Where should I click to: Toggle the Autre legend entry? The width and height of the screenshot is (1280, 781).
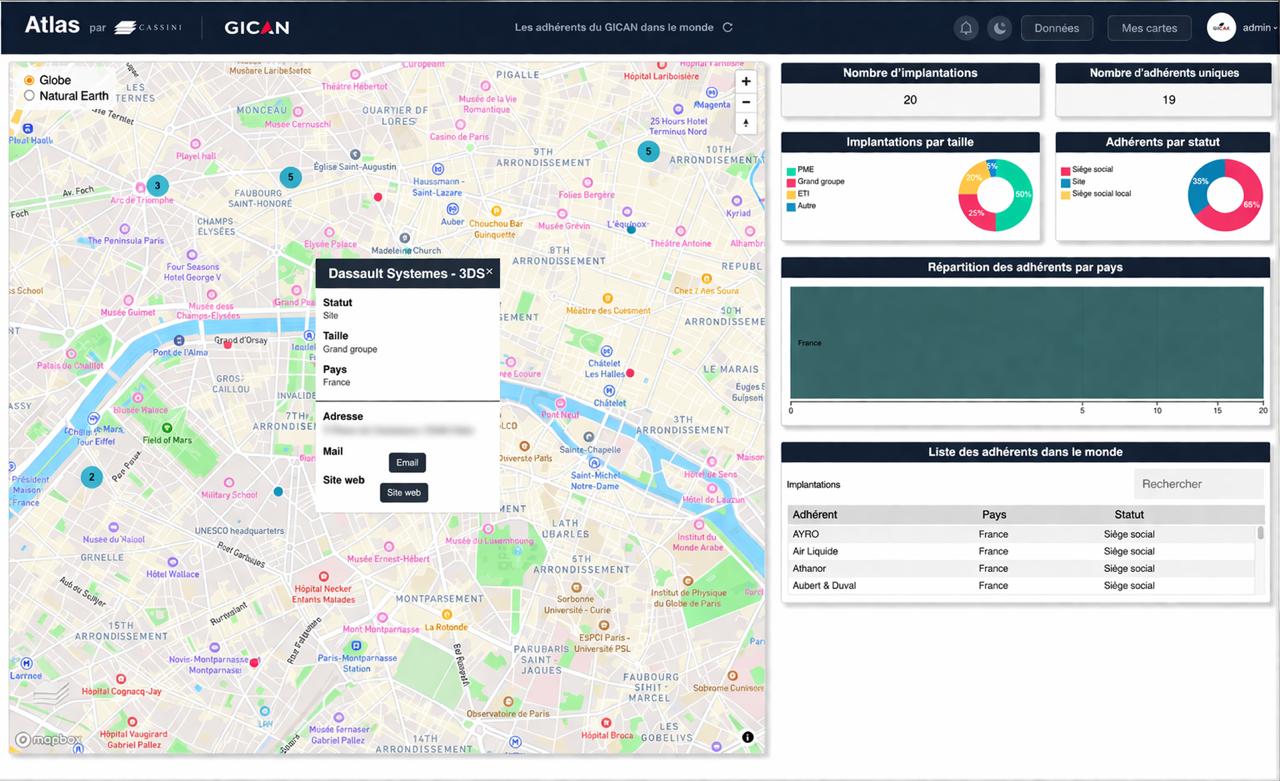[801, 206]
